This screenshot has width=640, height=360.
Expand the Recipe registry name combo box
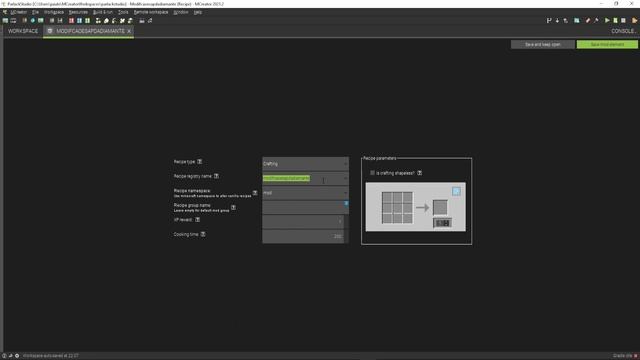pos(345,178)
